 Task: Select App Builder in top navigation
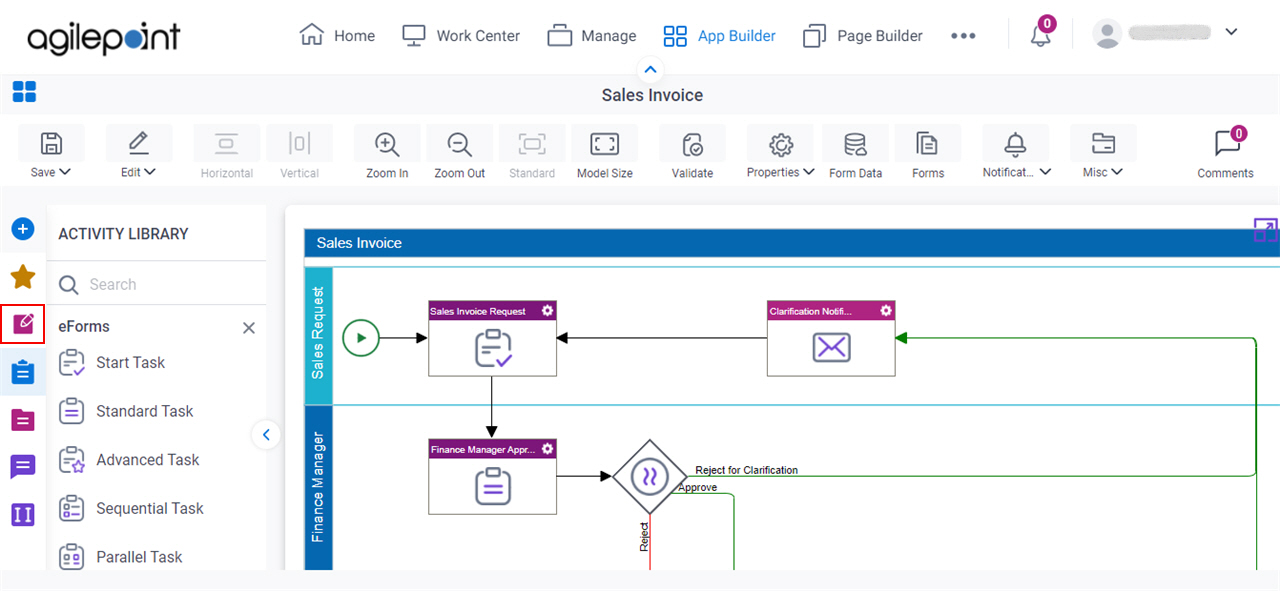pyautogui.click(x=719, y=35)
